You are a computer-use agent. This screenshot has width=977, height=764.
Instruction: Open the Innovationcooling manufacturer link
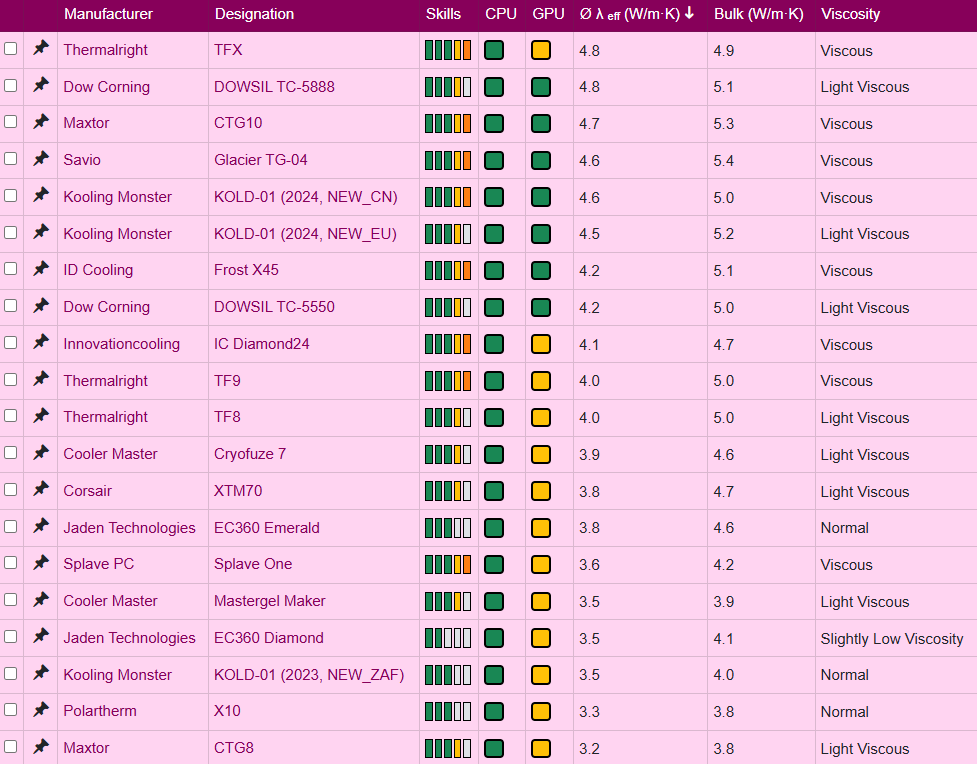[x=122, y=344]
